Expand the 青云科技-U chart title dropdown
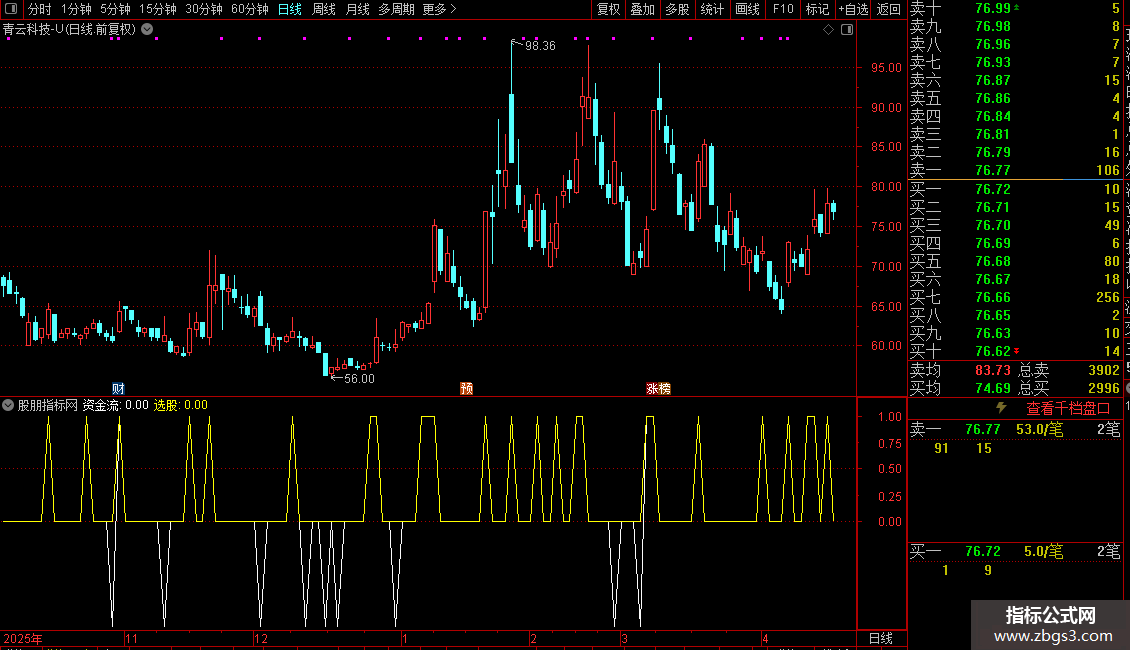Image resolution: width=1130 pixels, height=650 pixels. 148,29
